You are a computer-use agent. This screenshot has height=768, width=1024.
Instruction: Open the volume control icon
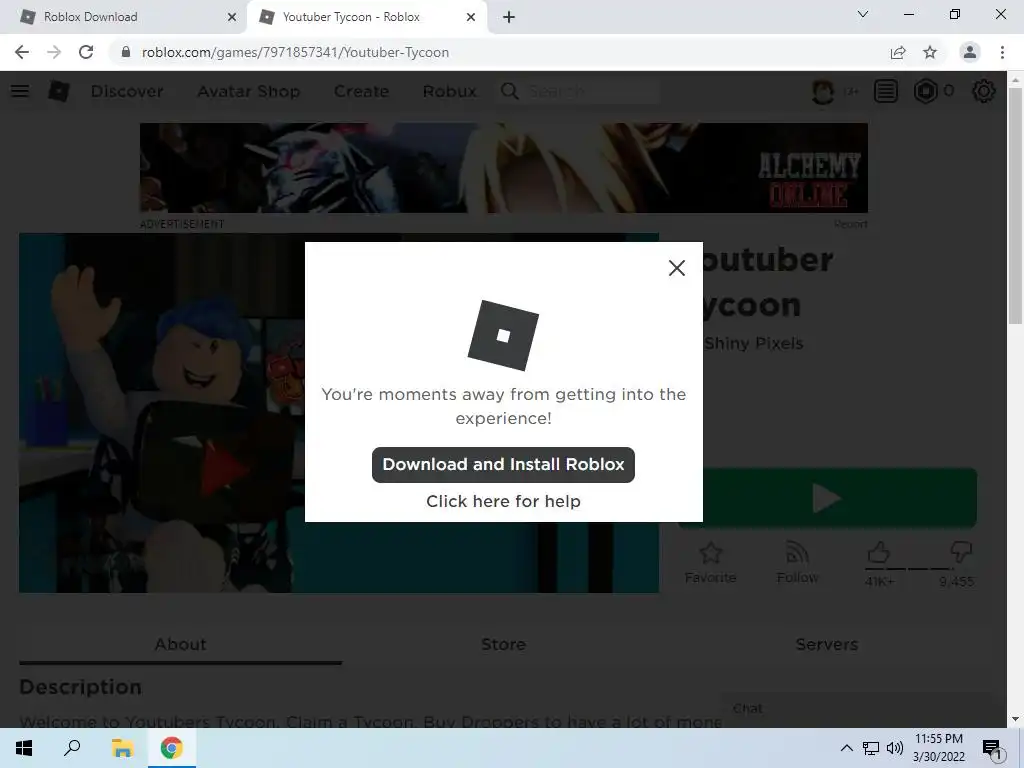click(x=895, y=748)
